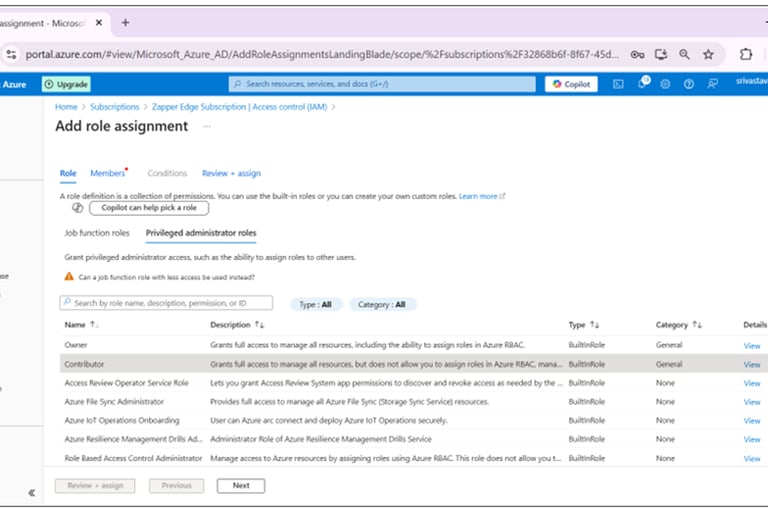
Task: Click the install app icon in address bar
Action: tap(661, 54)
